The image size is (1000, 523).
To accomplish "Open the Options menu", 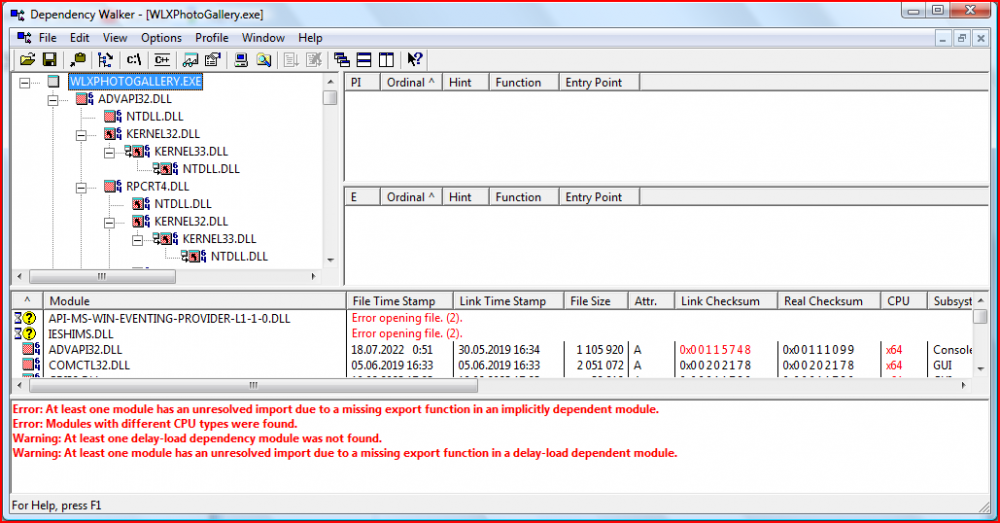I will click(161, 38).
